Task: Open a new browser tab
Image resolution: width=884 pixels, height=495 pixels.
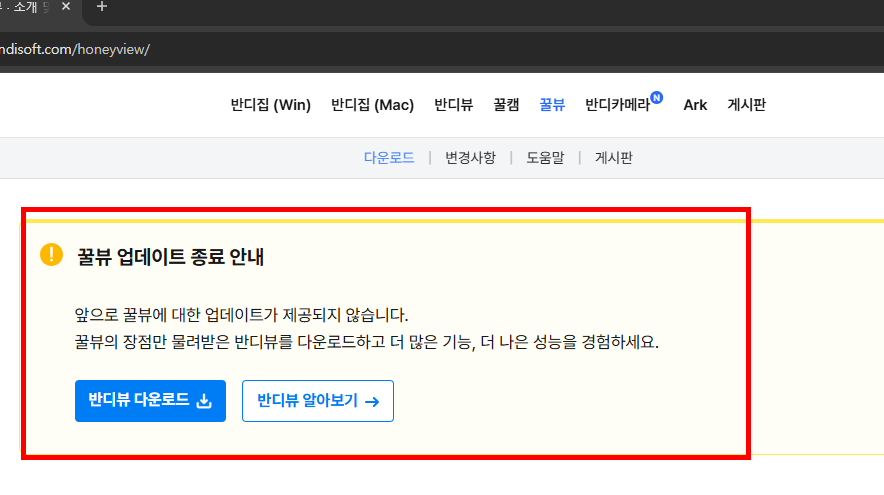Action: [101, 6]
